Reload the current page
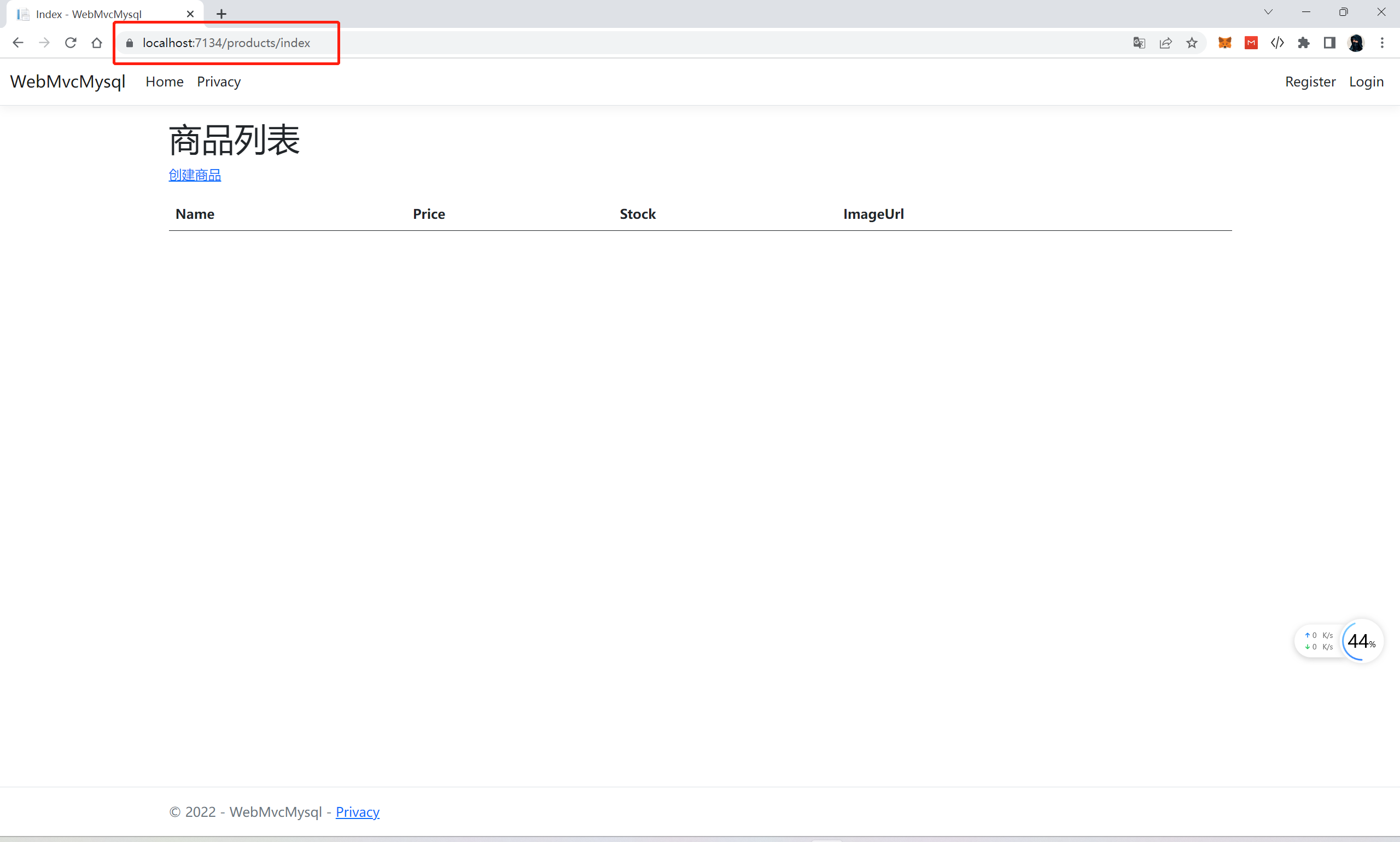The height and width of the screenshot is (842, 1400). 71,43
